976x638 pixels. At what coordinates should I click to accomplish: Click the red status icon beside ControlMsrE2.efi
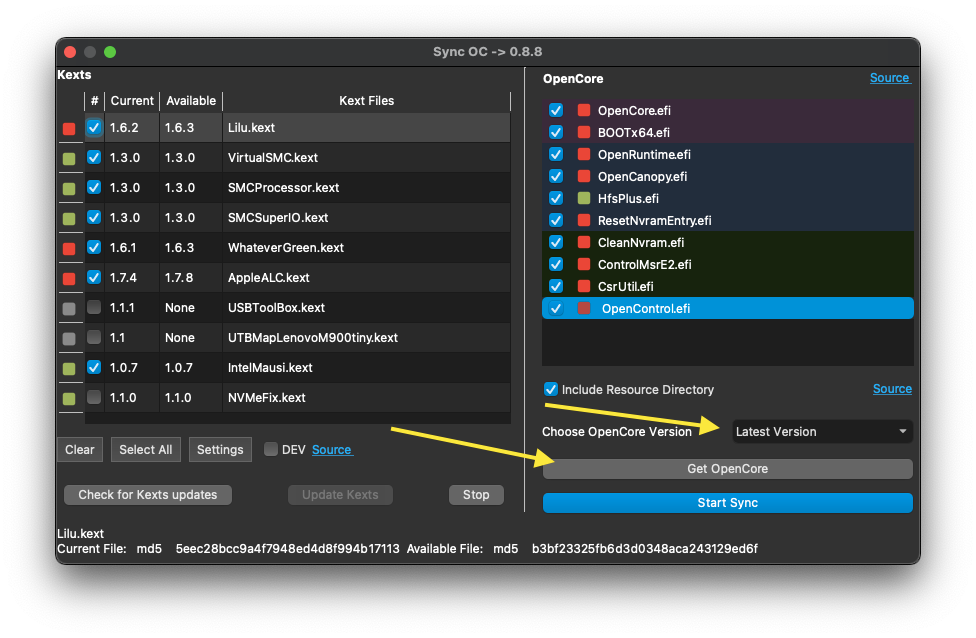tap(584, 265)
